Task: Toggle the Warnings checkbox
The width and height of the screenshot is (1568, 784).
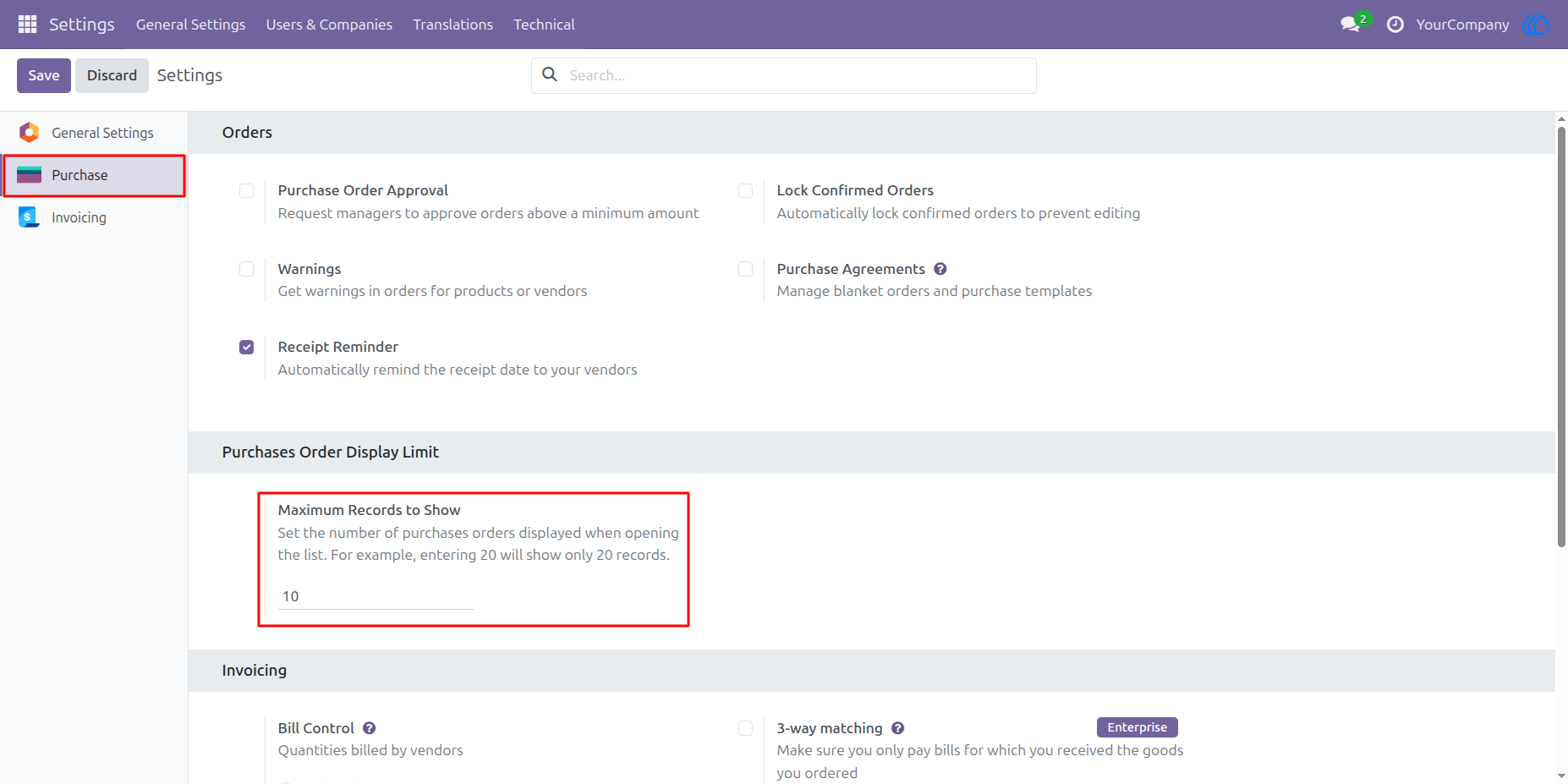Action: coord(247,269)
